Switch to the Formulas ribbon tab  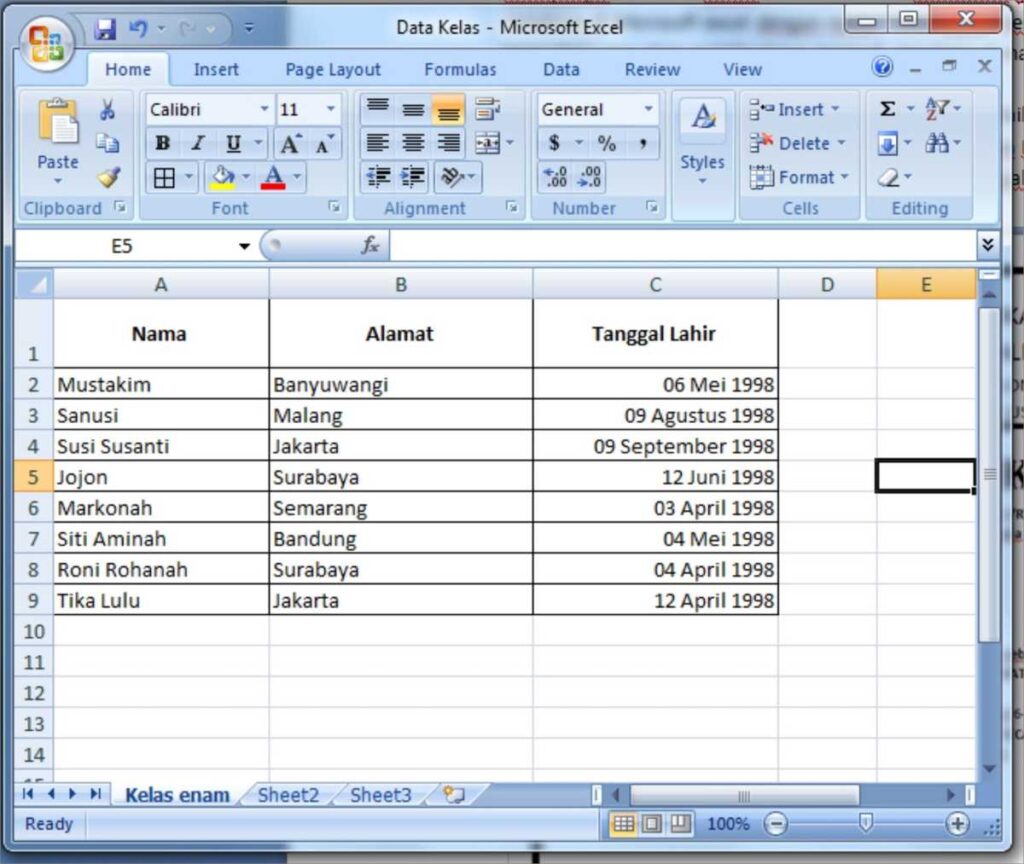pos(460,69)
